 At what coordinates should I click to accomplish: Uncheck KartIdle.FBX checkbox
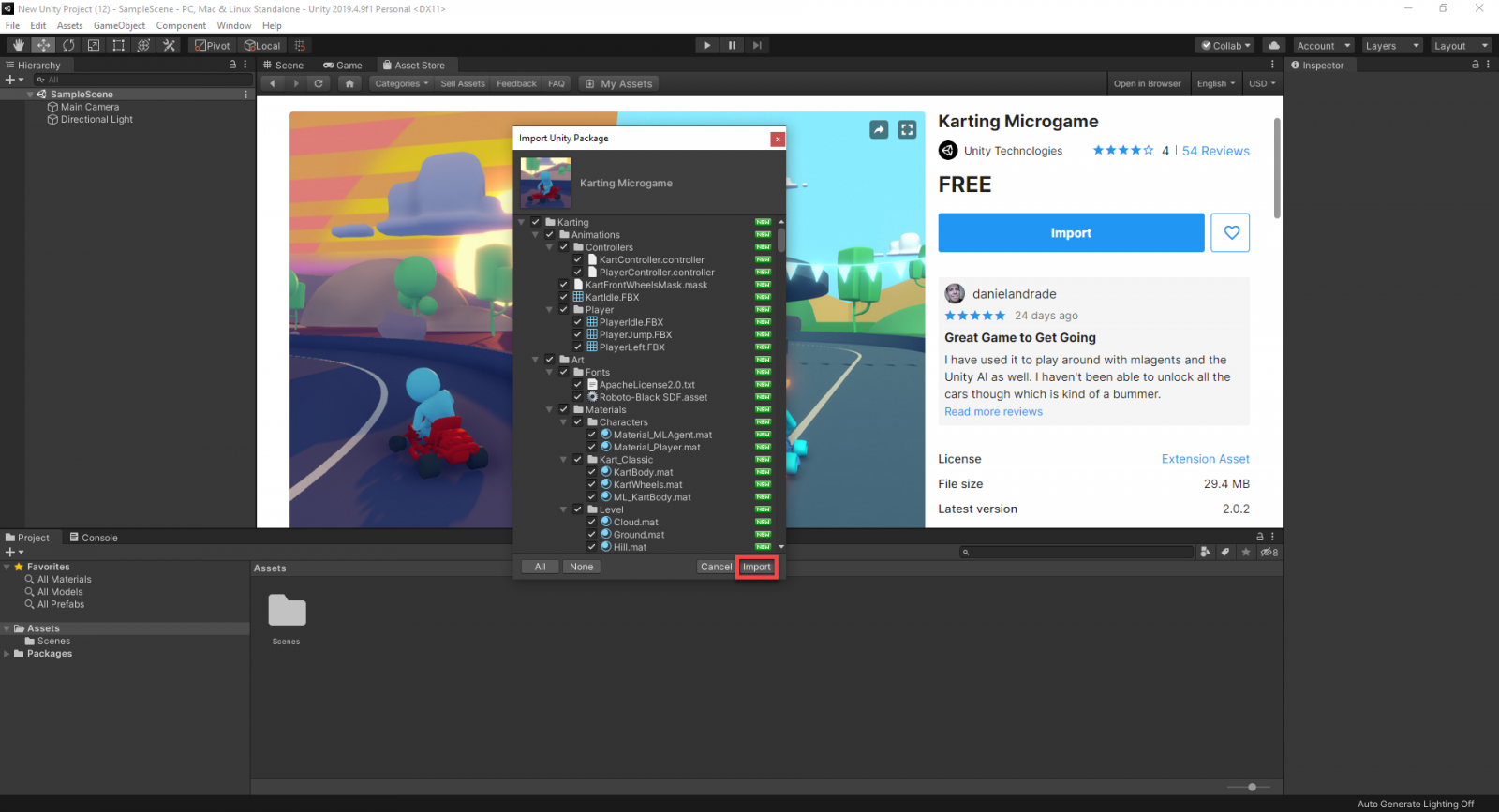click(564, 297)
